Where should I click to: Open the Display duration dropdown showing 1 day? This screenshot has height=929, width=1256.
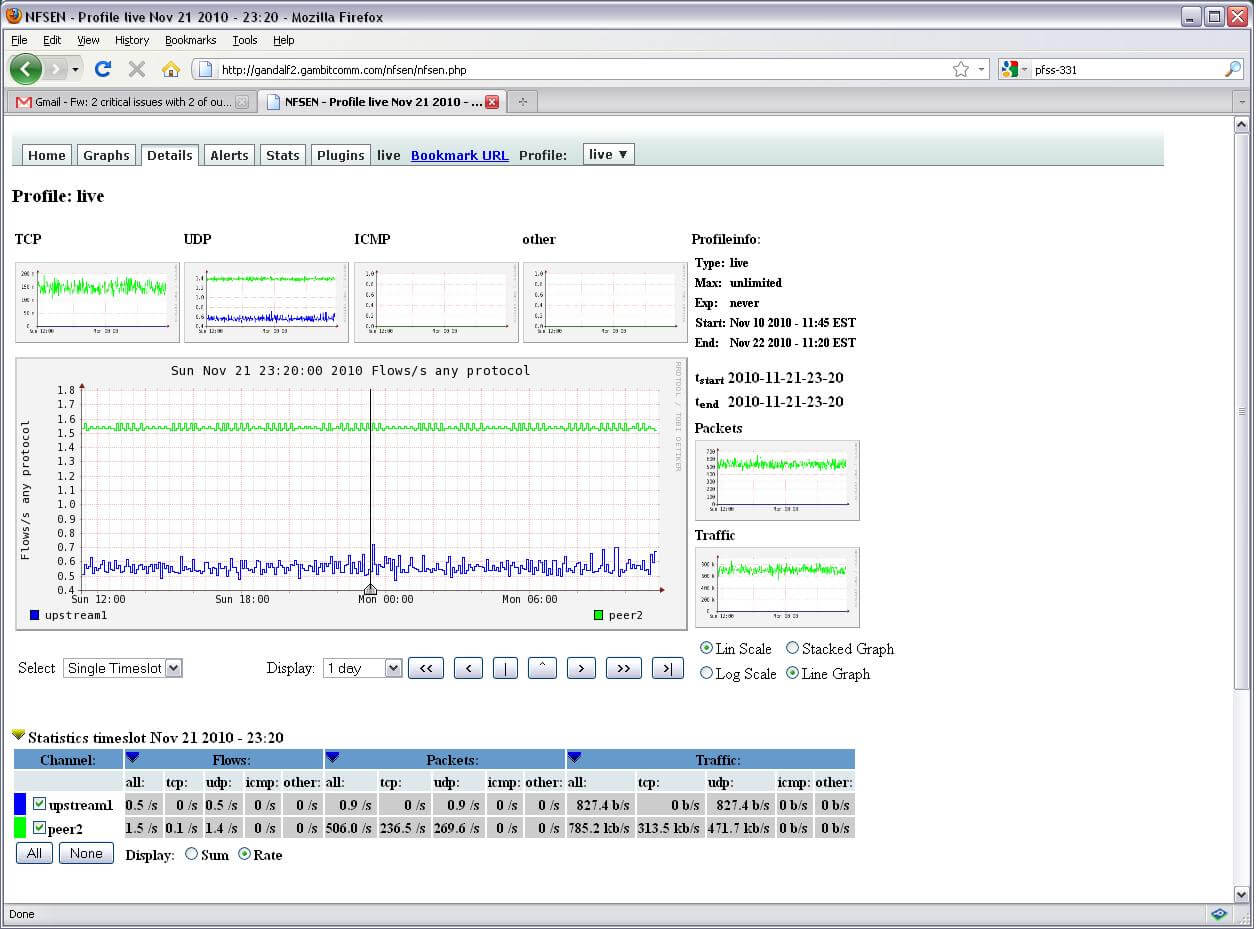(x=362, y=667)
